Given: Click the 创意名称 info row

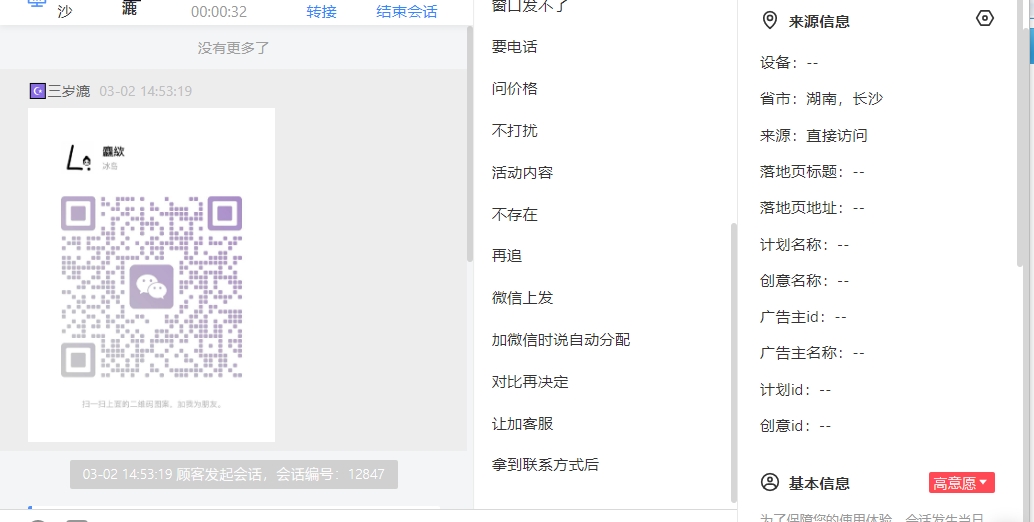Looking at the screenshot, I should pyautogui.click(x=804, y=281).
